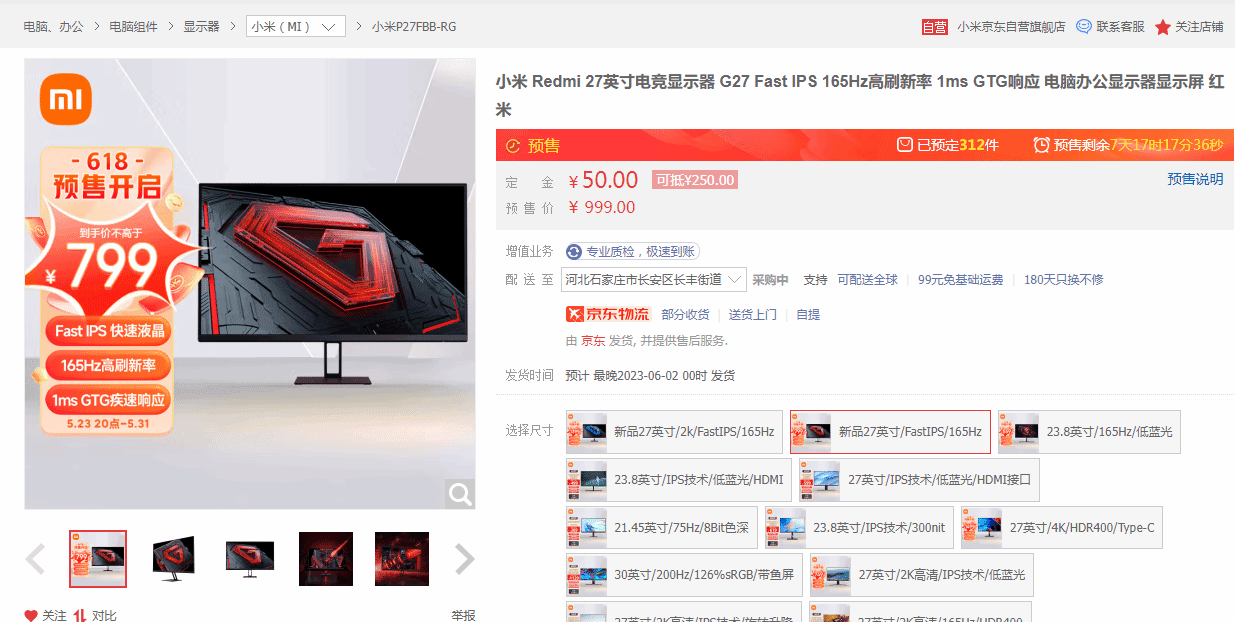This screenshot has width=1235, height=622.
Task: Select the second product thumbnail image
Action: 174,559
